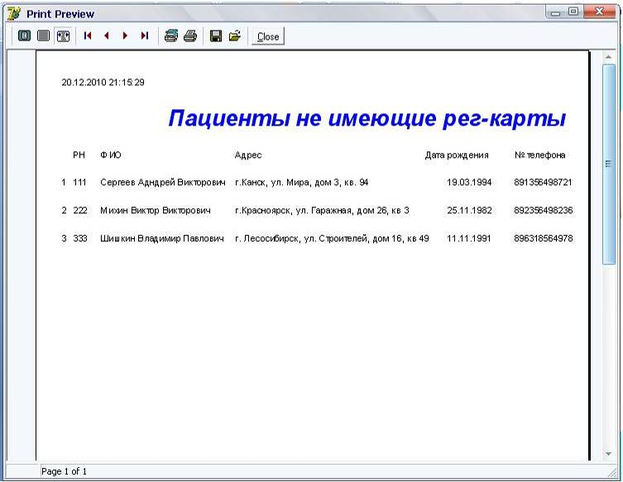Click the Close button in the toolbar
The image size is (623, 482).
pos(268,37)
